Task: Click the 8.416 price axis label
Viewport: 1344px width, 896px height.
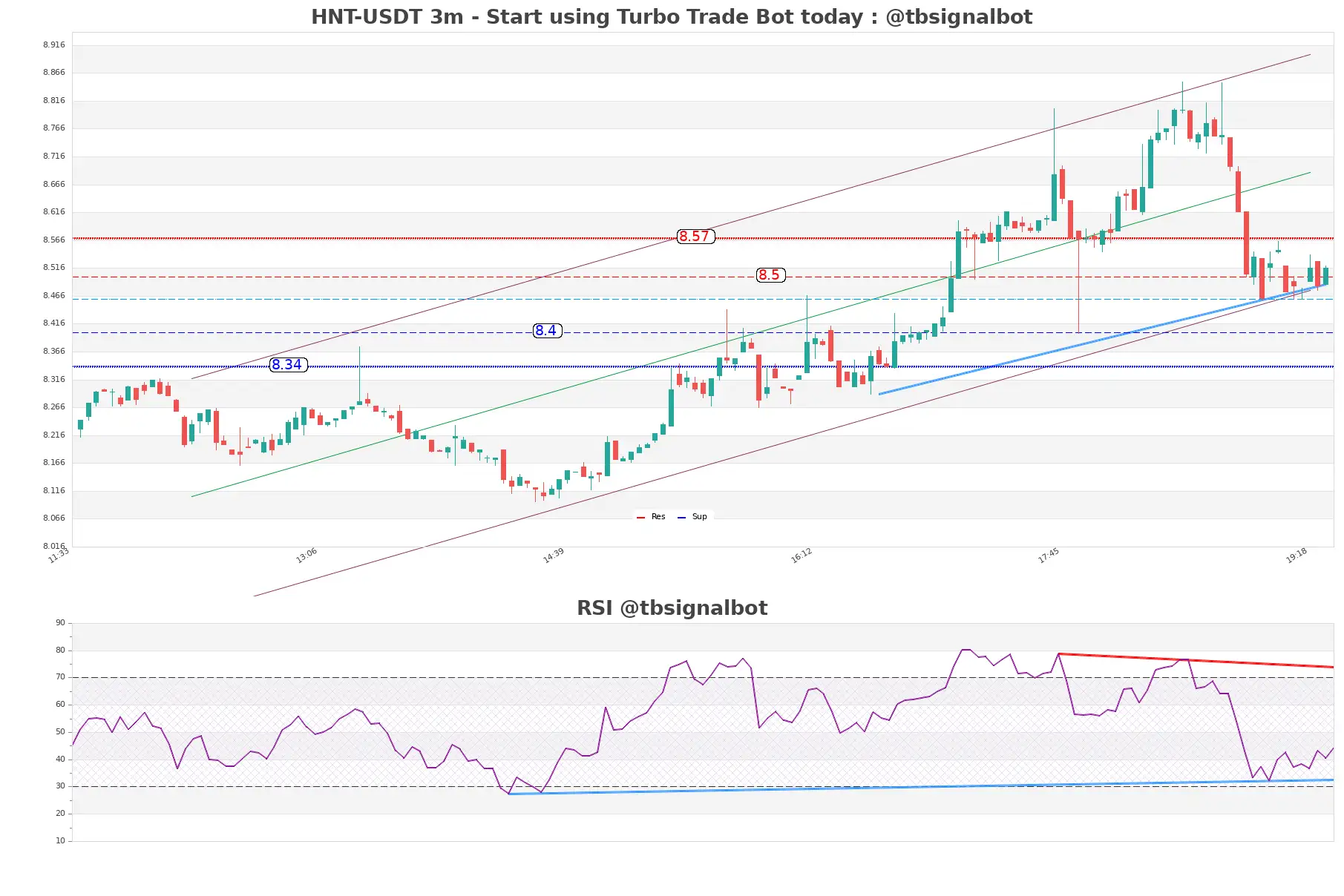Action: click(x=54, y=323)
